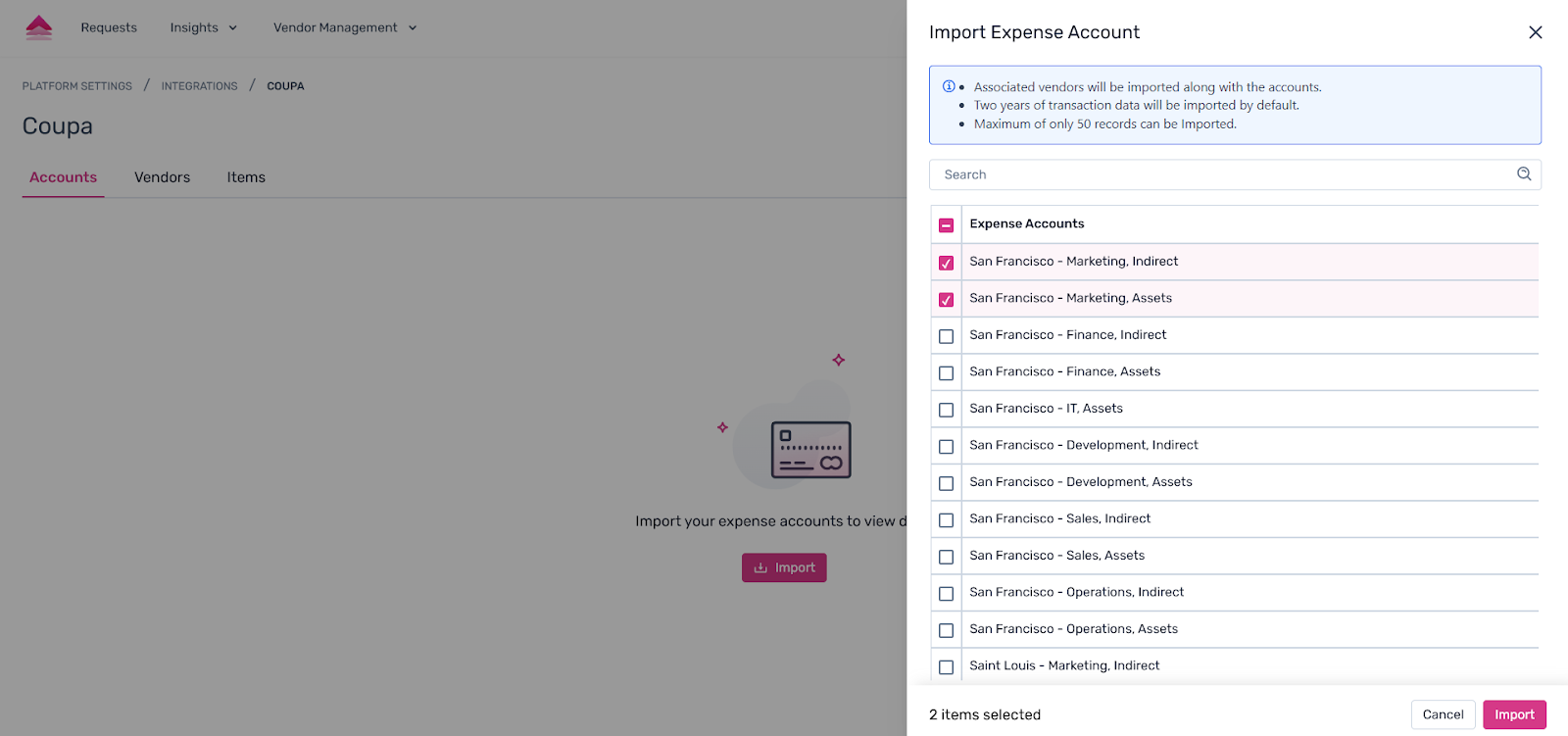The height and width of the screenshot is (736, 1568).
Task: Focus the Search input field
Action: click(1235, 174)
